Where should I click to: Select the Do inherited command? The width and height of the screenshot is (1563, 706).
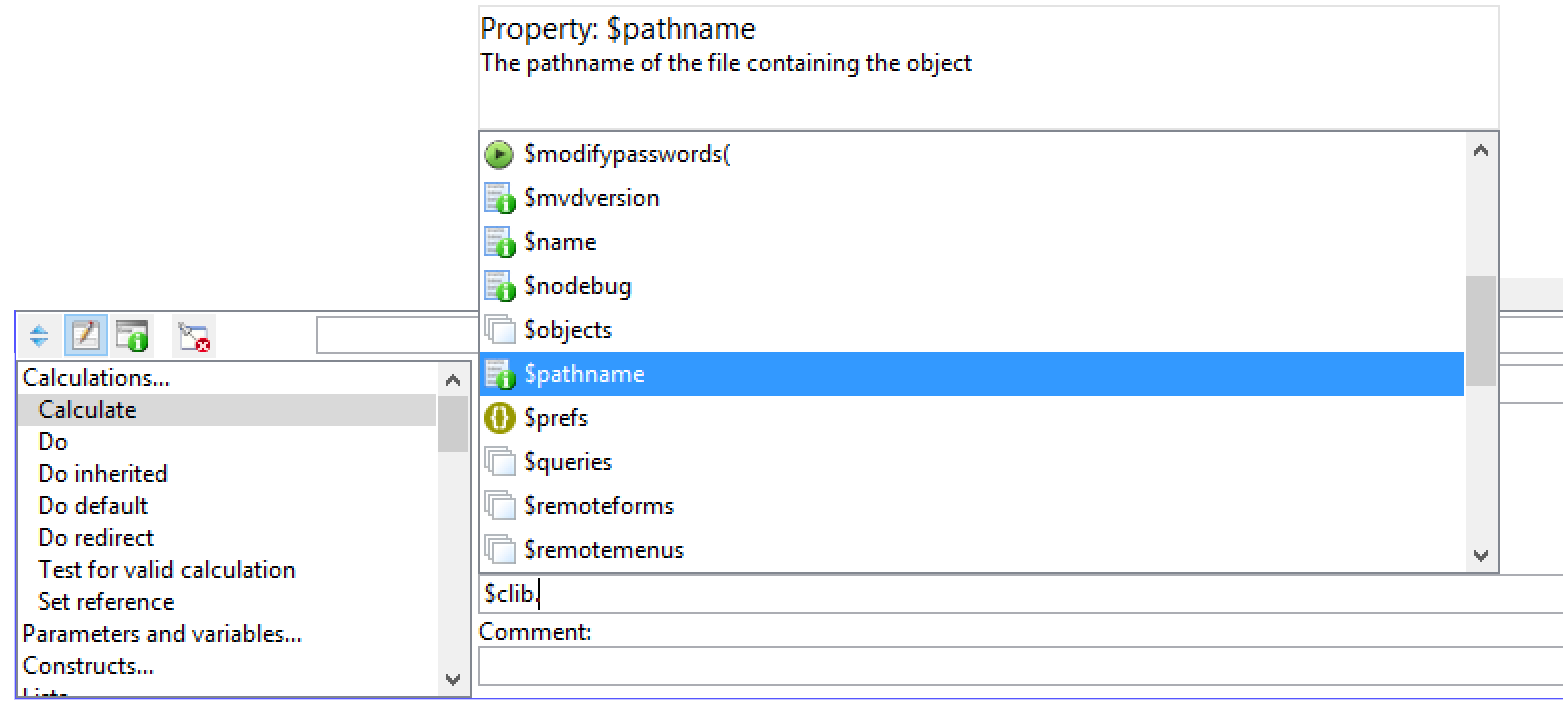pyautogui.click(x=103, y=474)
